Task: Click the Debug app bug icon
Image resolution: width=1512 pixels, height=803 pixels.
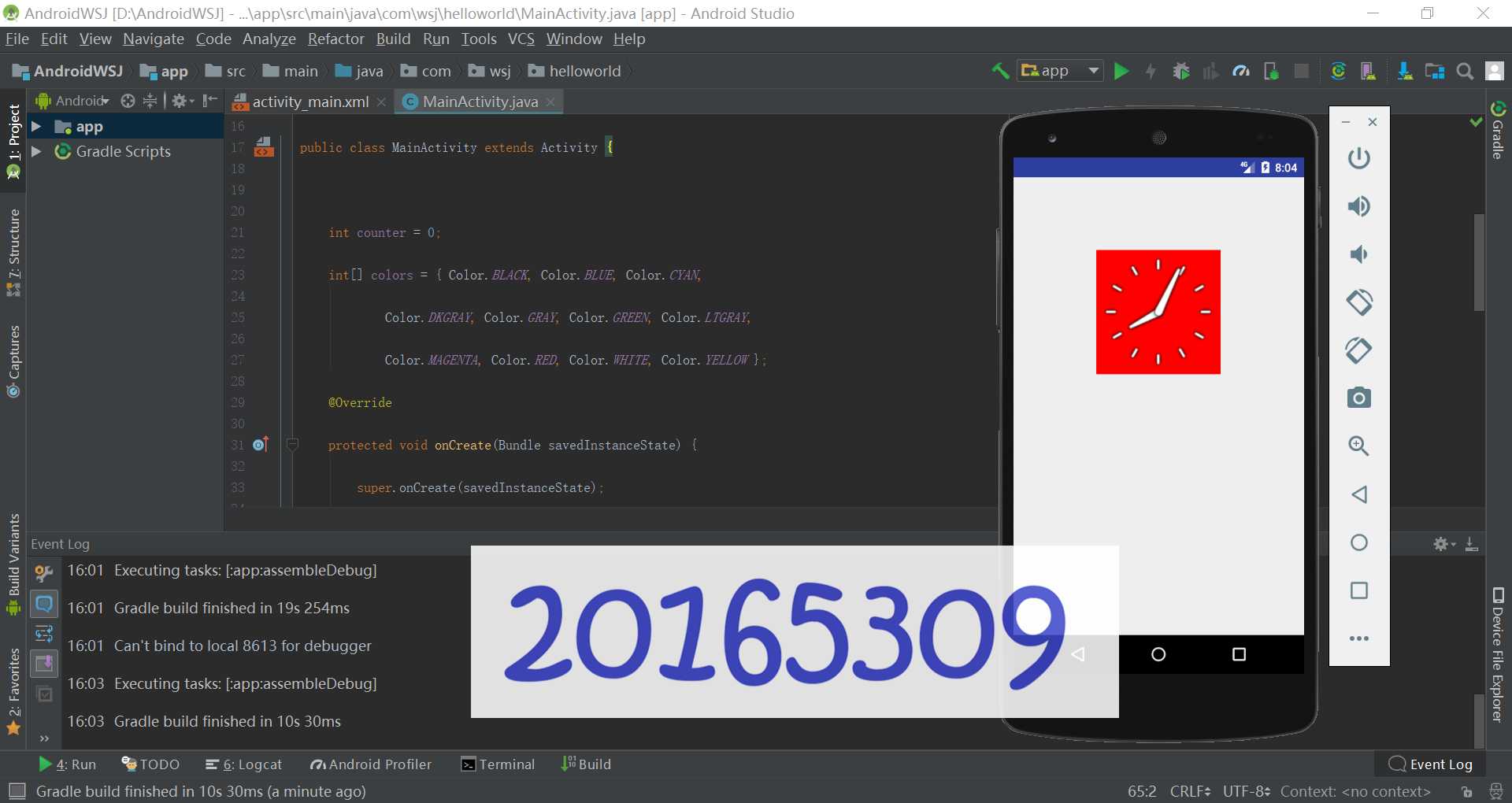Action: pyautogui.click(x=1181, y=72)
